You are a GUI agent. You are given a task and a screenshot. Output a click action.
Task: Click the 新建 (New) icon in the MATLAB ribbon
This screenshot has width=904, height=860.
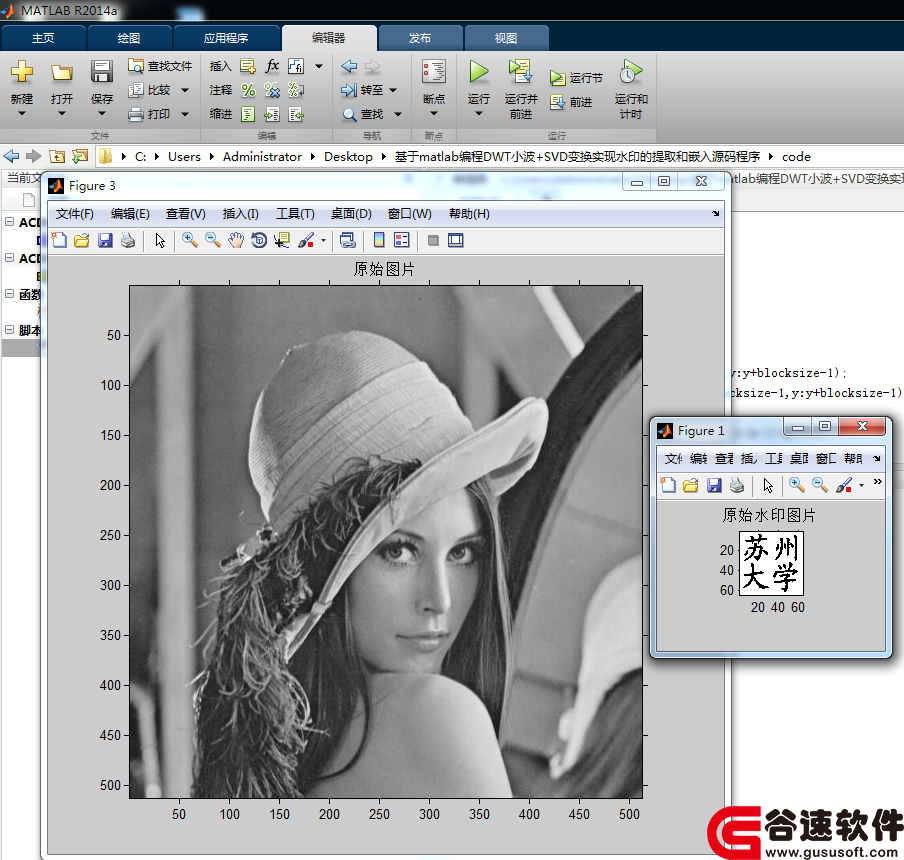click(x=22, y=72)
